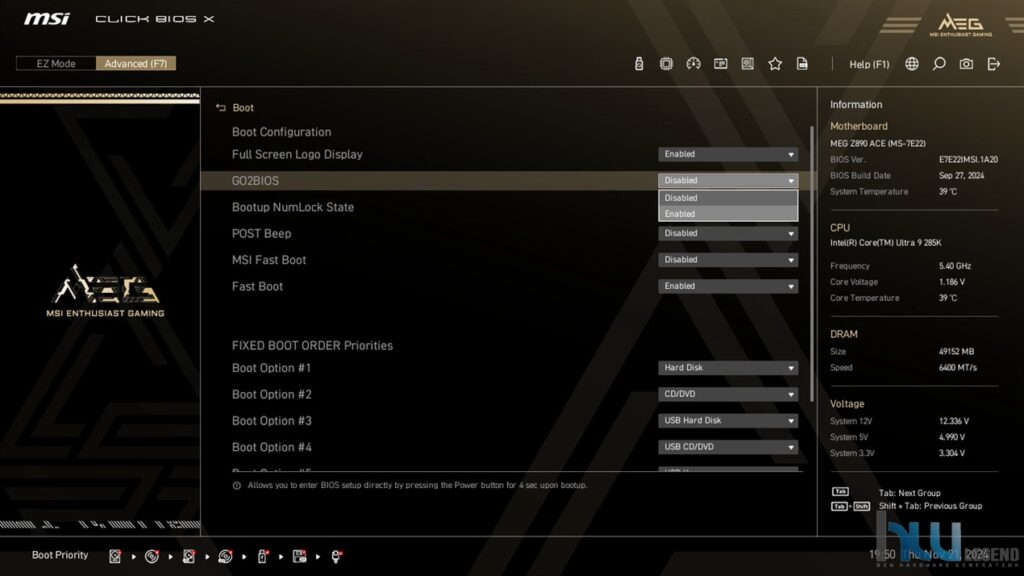Click Intel Core Ultra 9 285K text
1024x576 pixels.
coord(886,243)
